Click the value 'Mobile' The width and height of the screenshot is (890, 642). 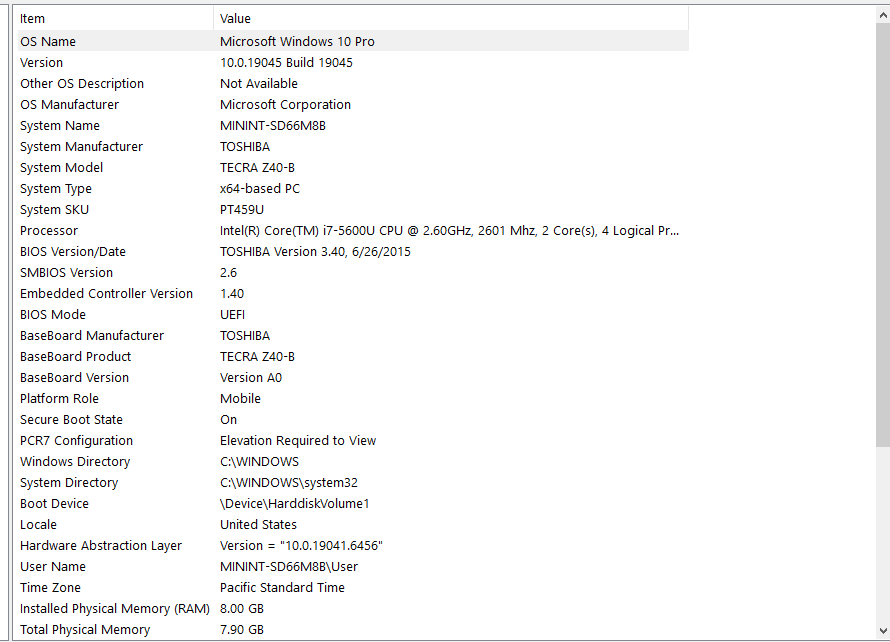(240, 398)
